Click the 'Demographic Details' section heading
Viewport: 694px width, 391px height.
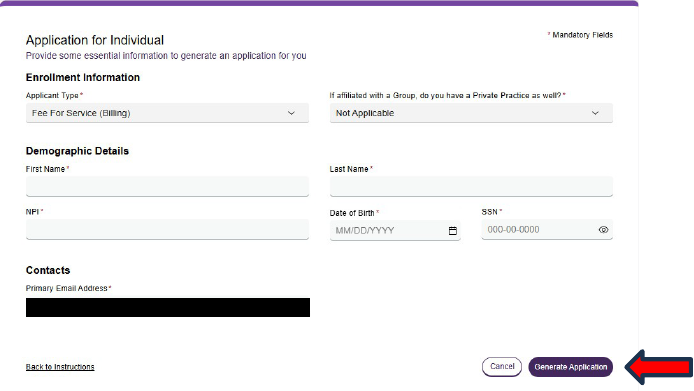click(77, 151)
